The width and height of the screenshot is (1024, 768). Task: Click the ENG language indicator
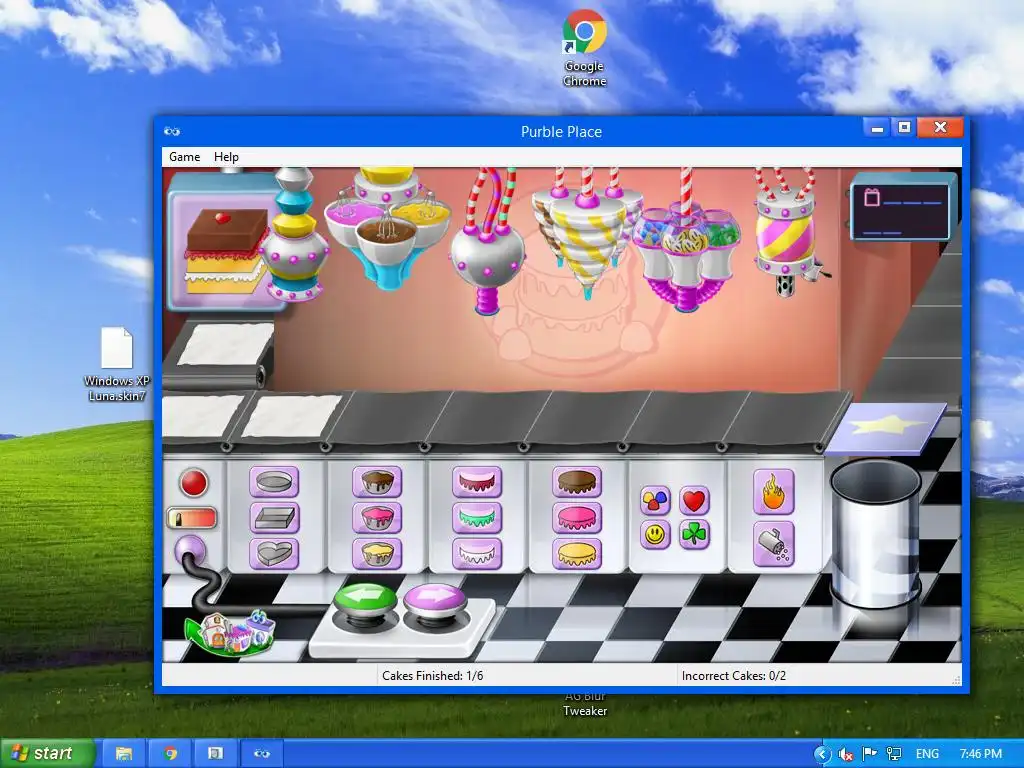pos(927,754)
